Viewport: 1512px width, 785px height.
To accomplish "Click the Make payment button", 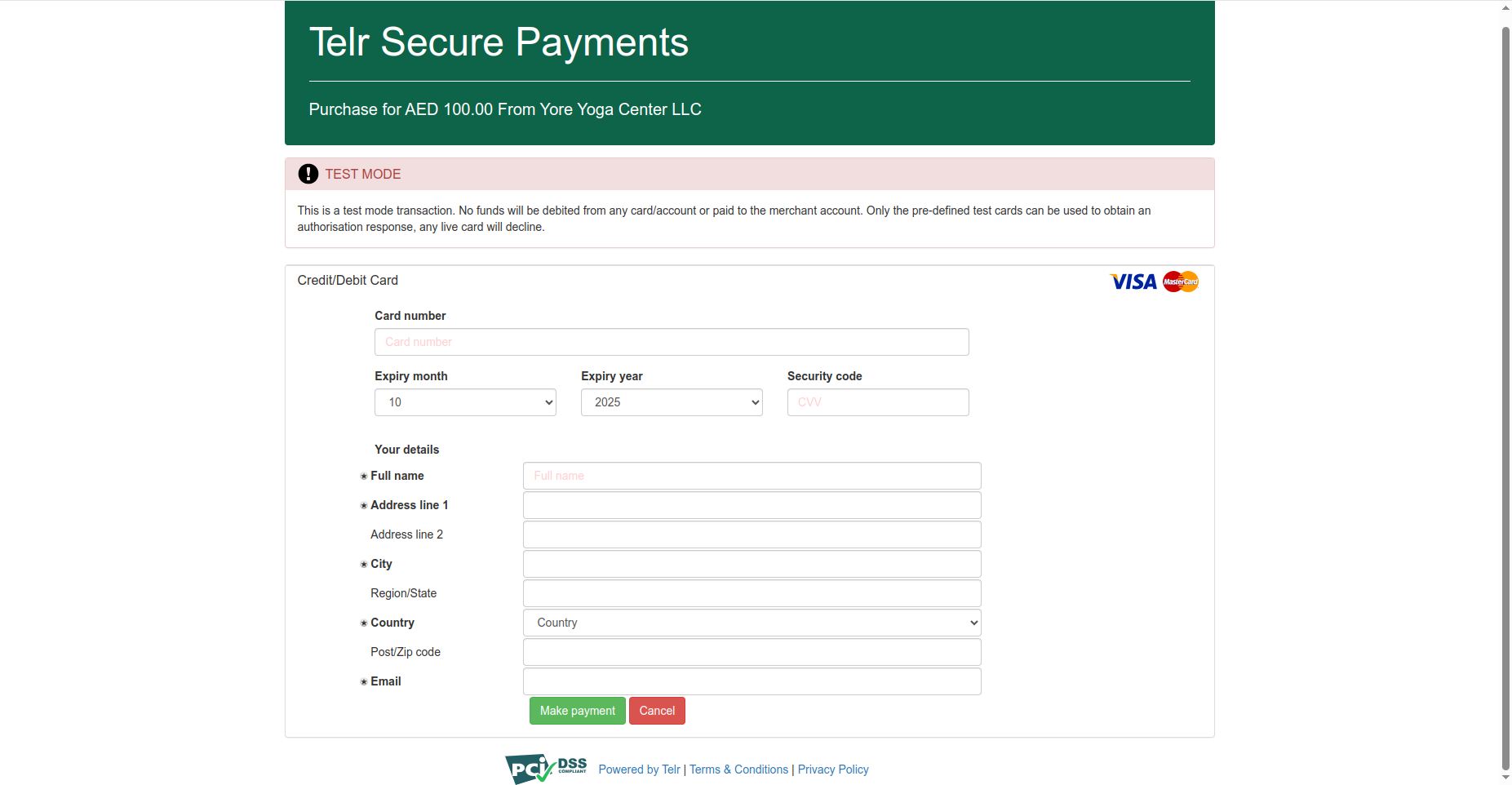I will click(577, 710).
